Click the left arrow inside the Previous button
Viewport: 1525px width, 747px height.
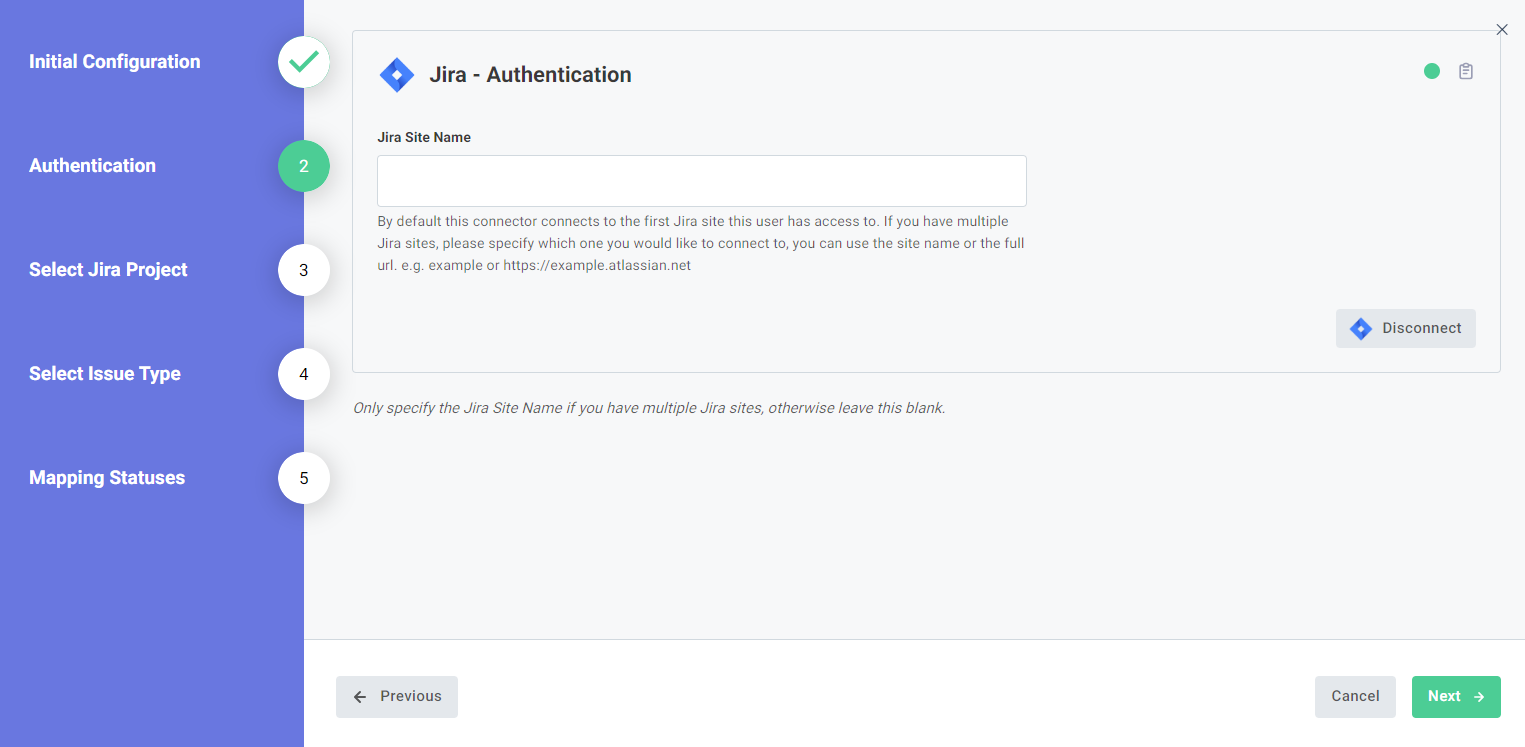361,696
